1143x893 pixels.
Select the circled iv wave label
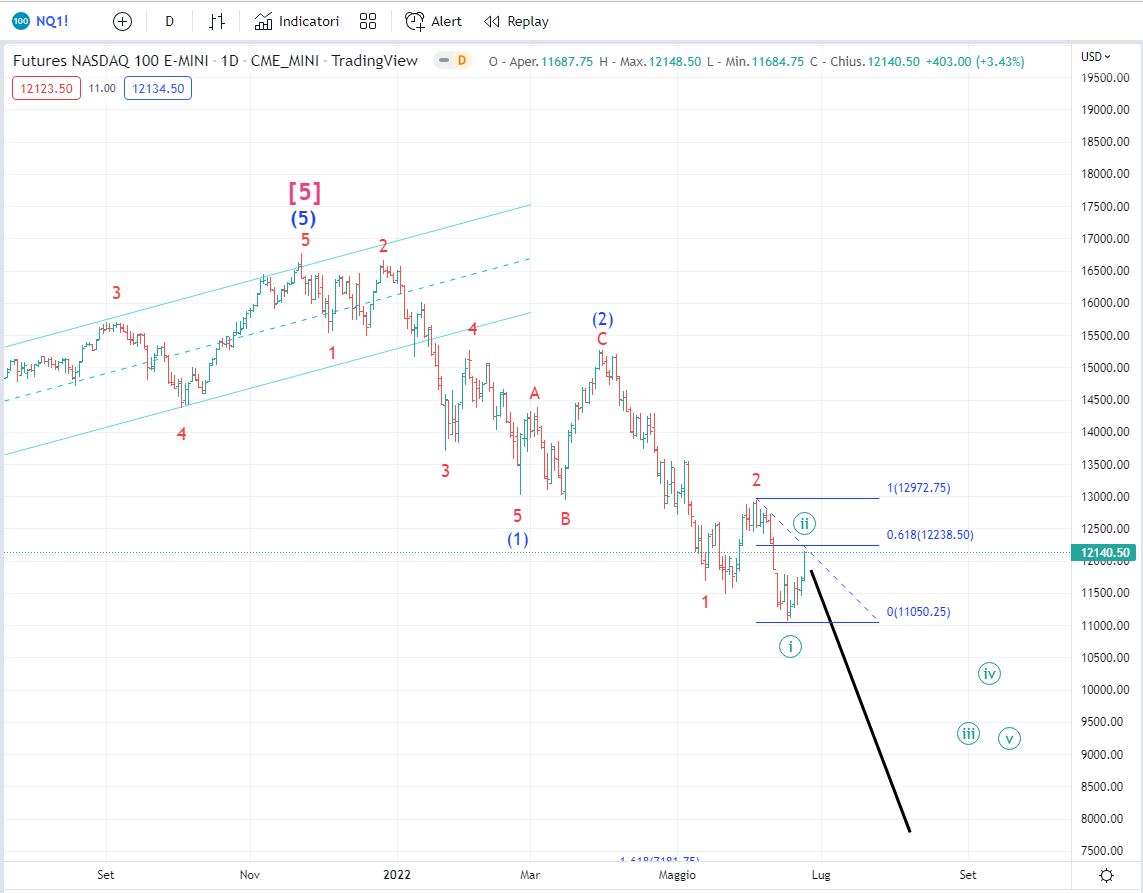coord(989,674)
